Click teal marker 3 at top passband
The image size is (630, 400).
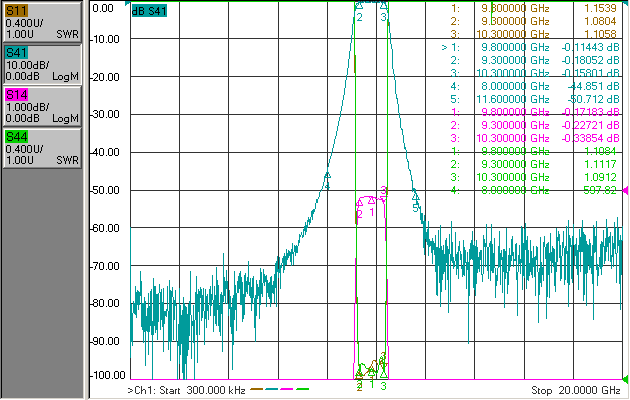[x=384, y=6]
